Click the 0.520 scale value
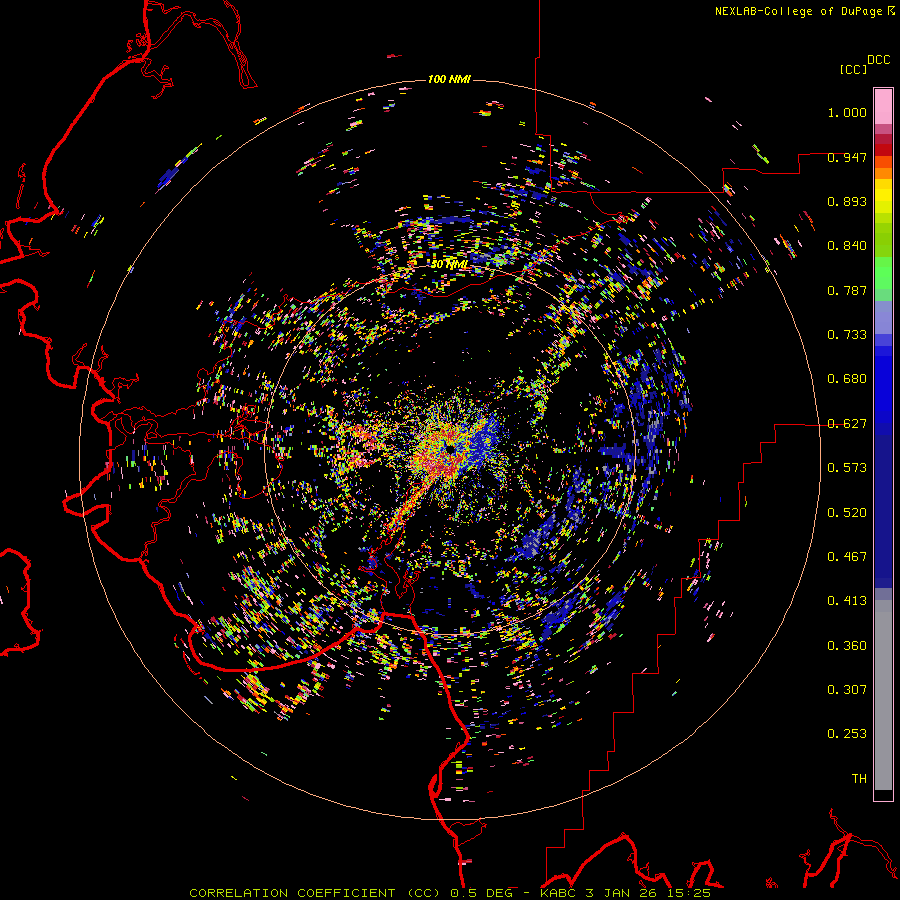 tap(847, 513)
